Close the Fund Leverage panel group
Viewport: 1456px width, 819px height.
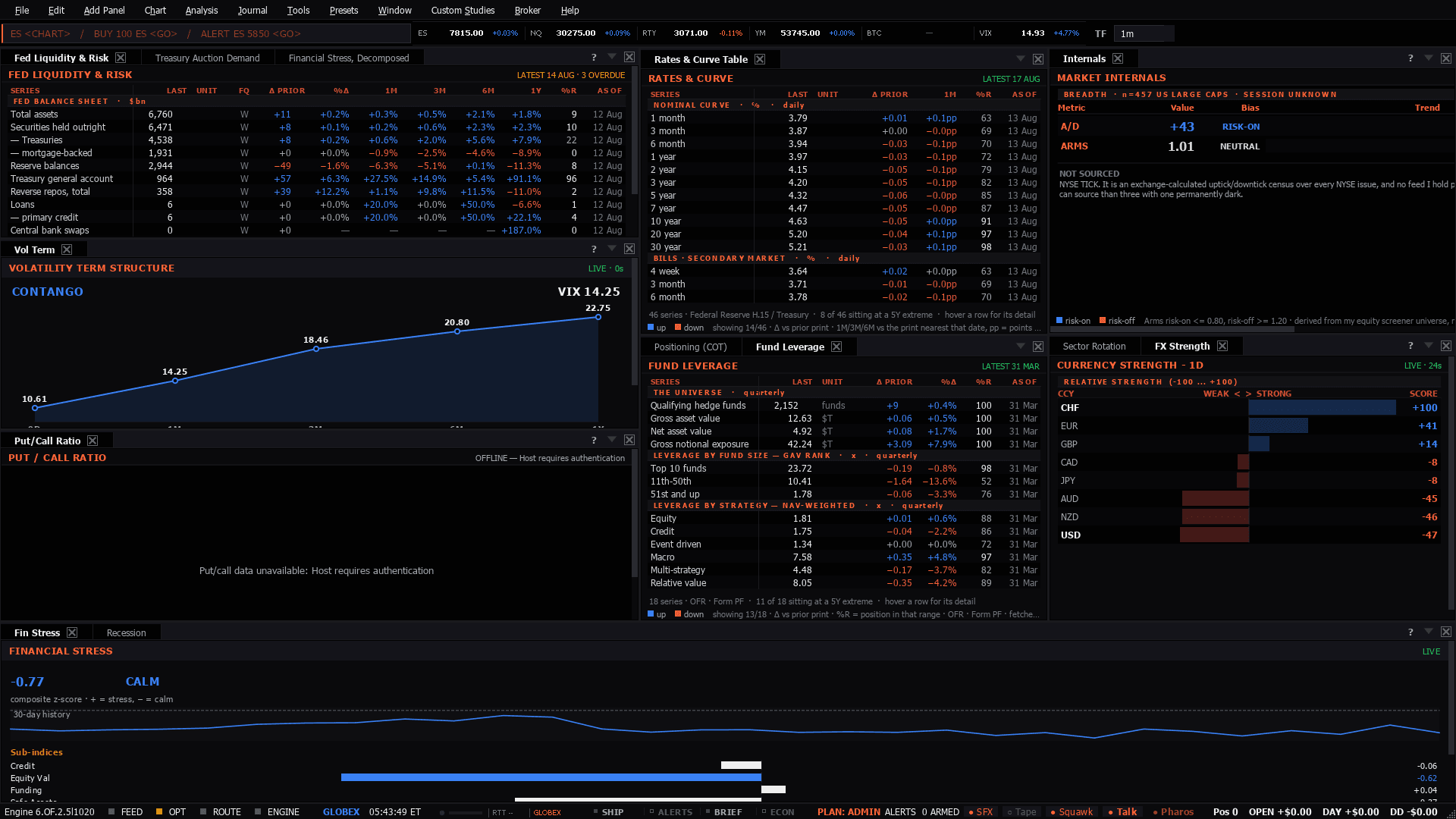coord(1038,347)
